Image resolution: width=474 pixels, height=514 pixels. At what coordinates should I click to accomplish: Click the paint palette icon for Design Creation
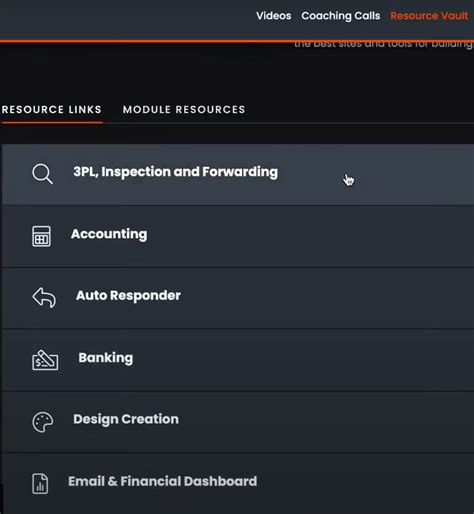[x=43, y=422]
